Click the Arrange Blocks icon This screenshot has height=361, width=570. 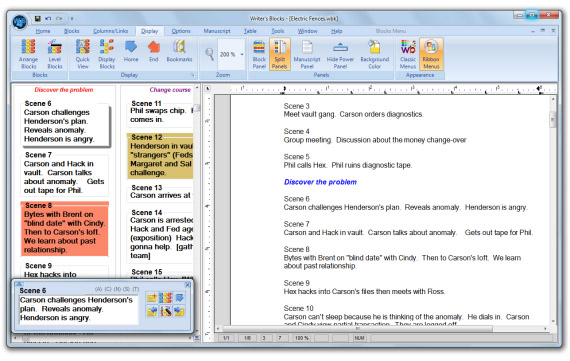point(28,53)
